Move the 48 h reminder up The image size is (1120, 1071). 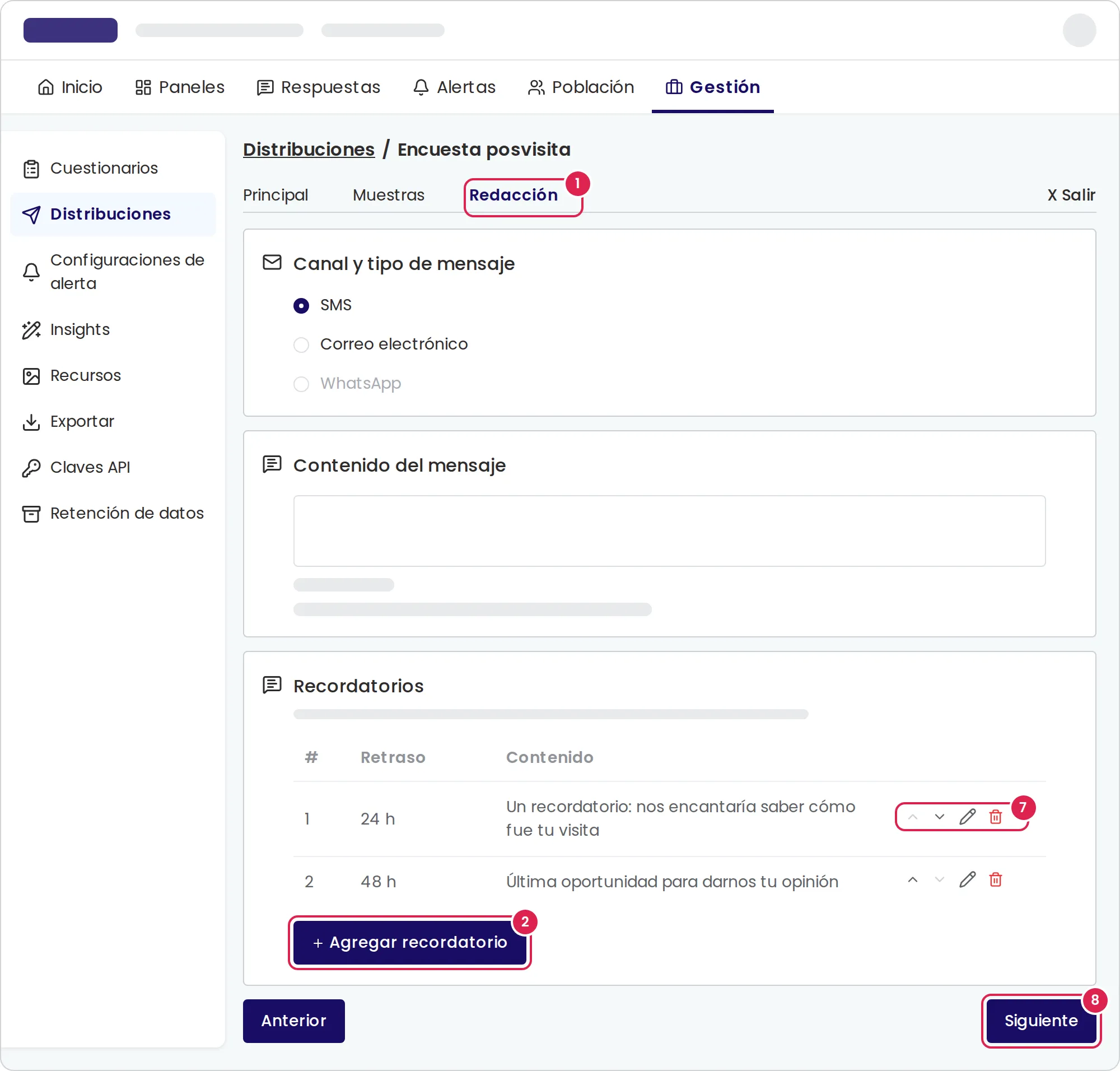click(913, 880)
